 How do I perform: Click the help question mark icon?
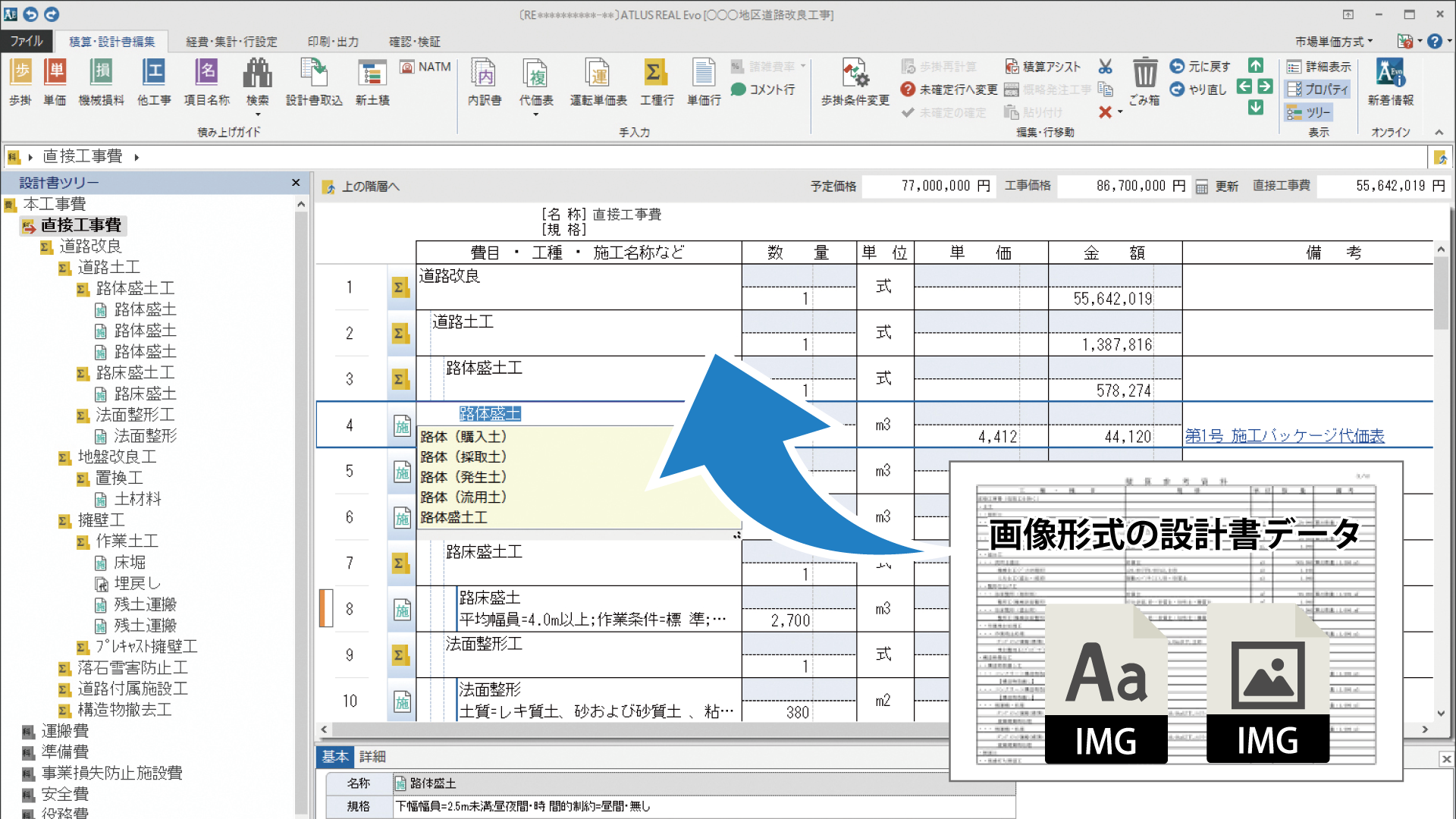click(1435, 41)
